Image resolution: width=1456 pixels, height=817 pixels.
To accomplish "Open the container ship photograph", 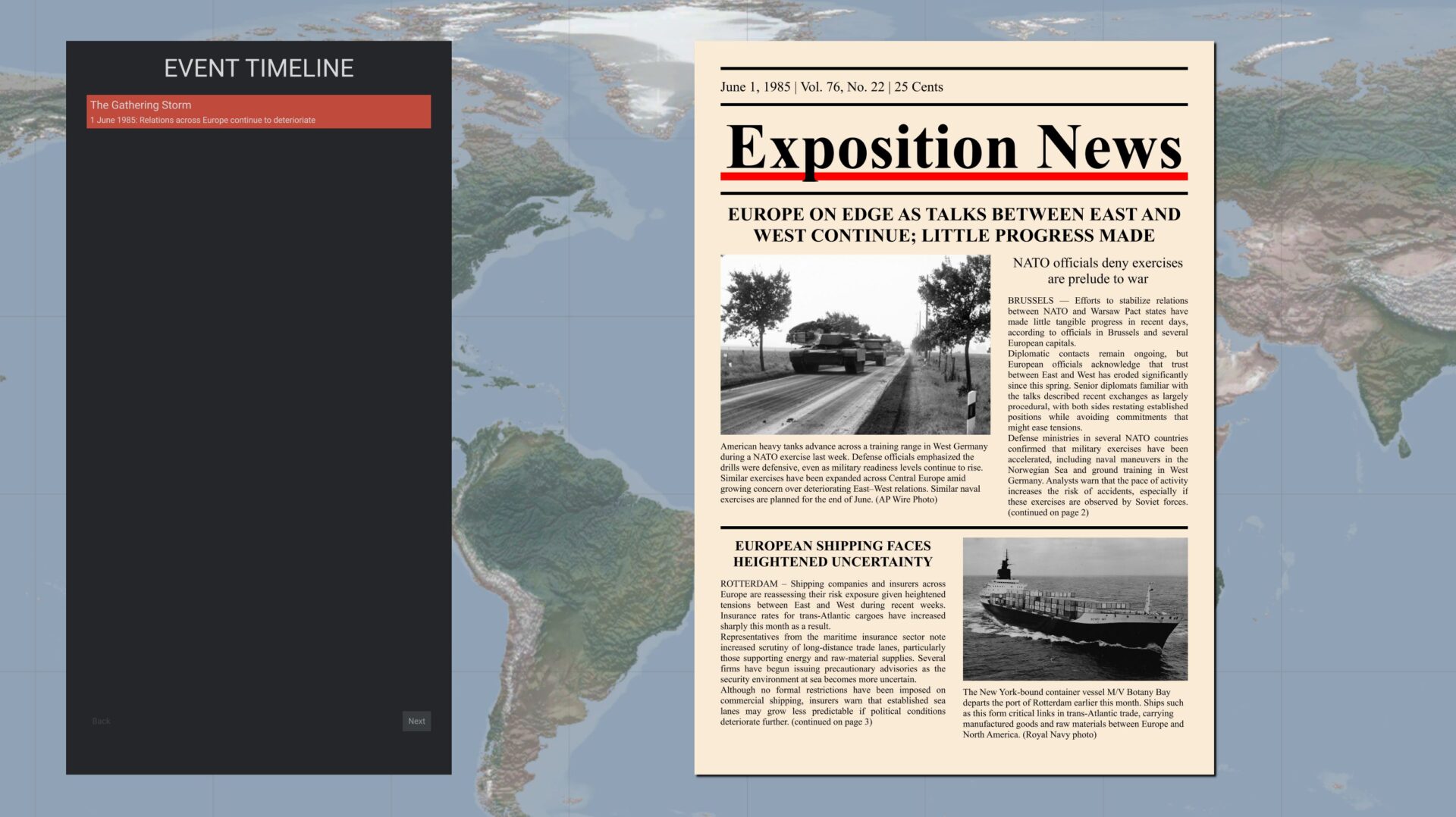I will [1075, 609].
